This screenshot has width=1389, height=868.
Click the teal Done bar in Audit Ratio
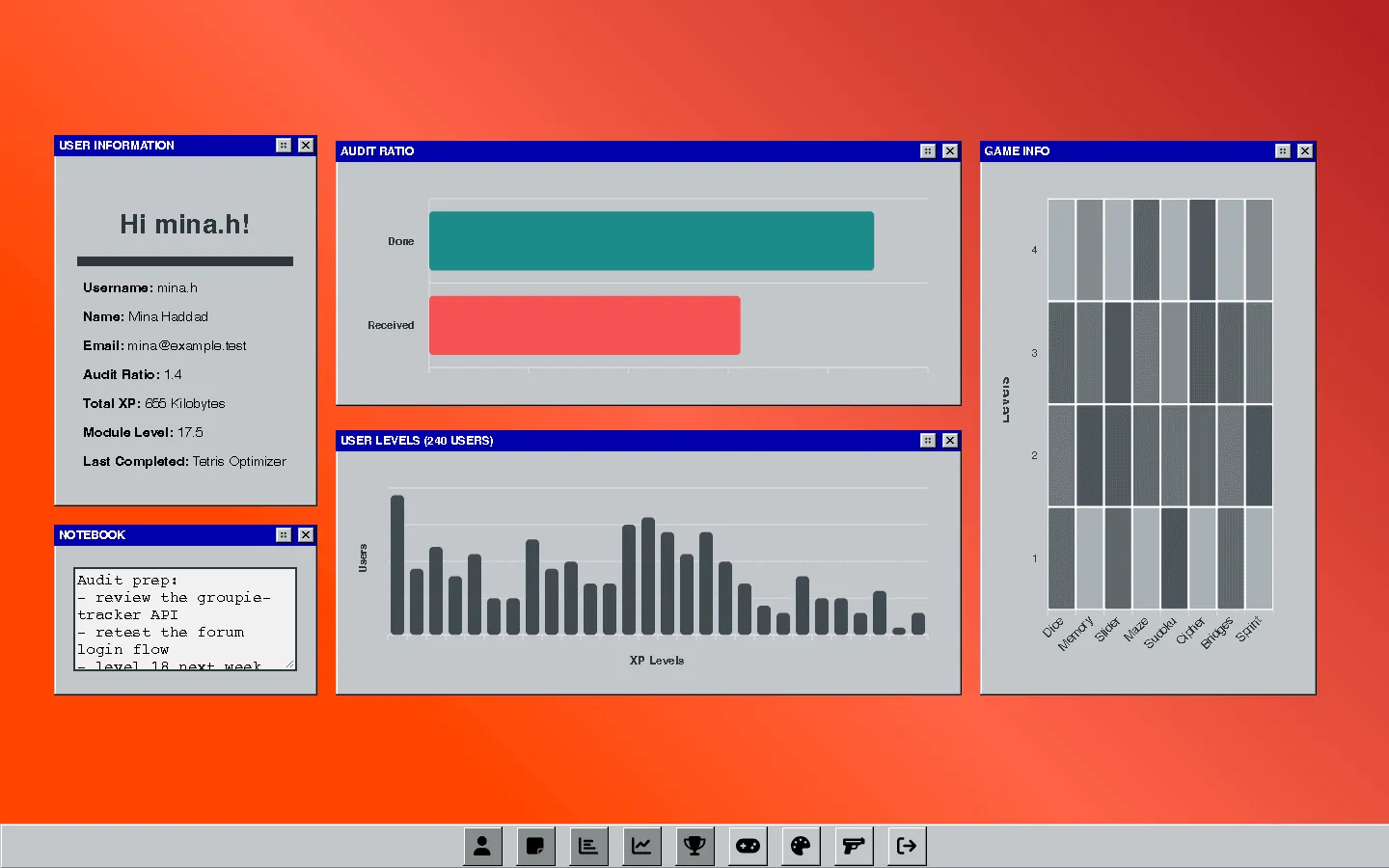pyautogui.click(x=651, y=241)
